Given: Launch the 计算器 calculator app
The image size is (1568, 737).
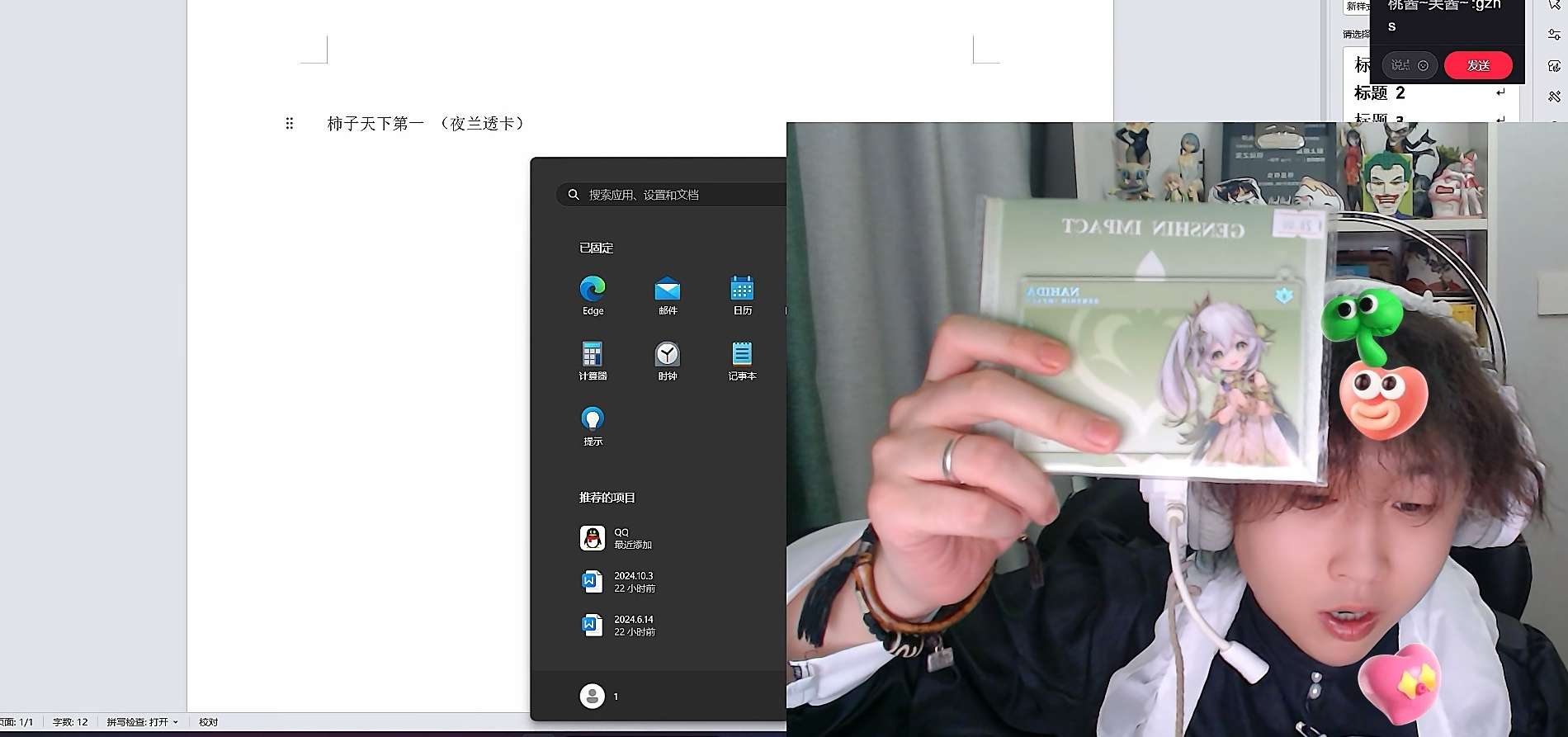Looking at the screenshot, I should (x=593, y=361).
